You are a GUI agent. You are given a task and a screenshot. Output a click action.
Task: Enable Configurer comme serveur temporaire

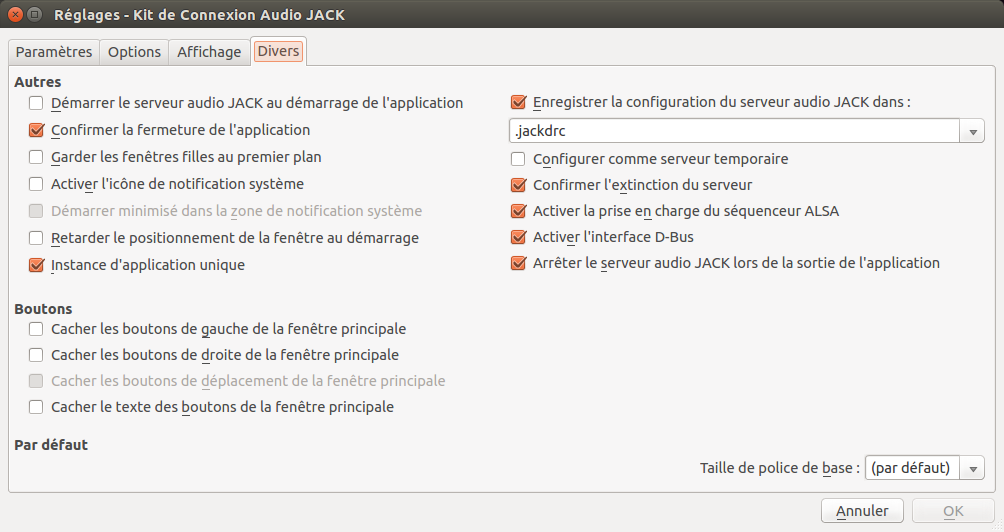pos(518,159)
